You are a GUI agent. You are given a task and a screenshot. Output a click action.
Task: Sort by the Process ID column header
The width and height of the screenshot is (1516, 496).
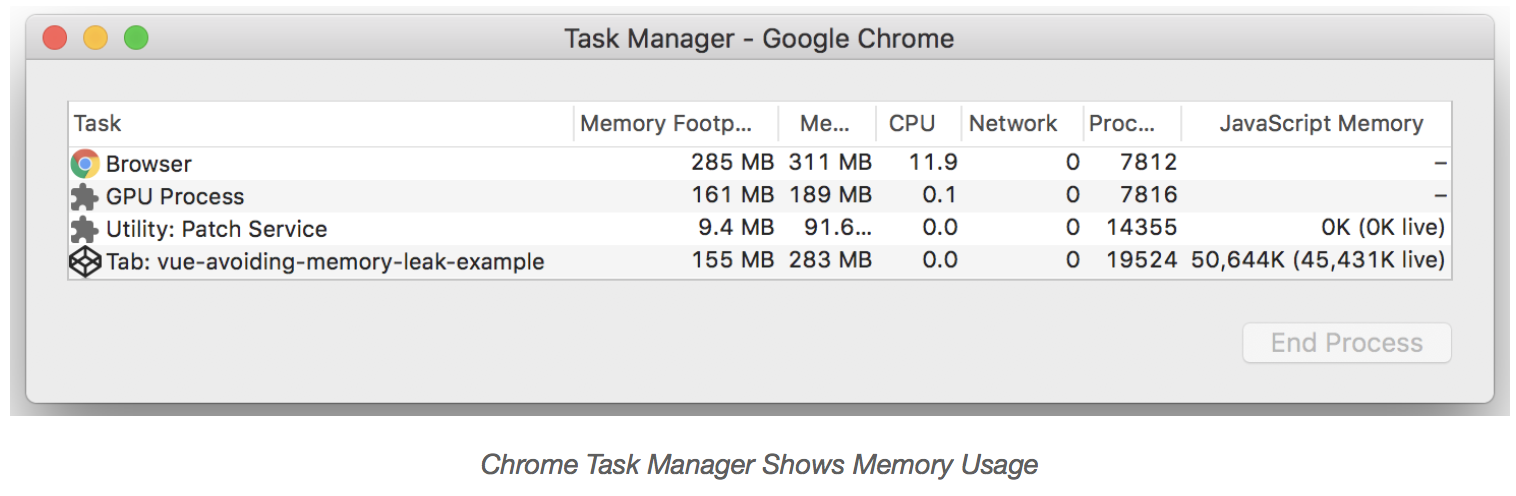(x=1122, y=124)
